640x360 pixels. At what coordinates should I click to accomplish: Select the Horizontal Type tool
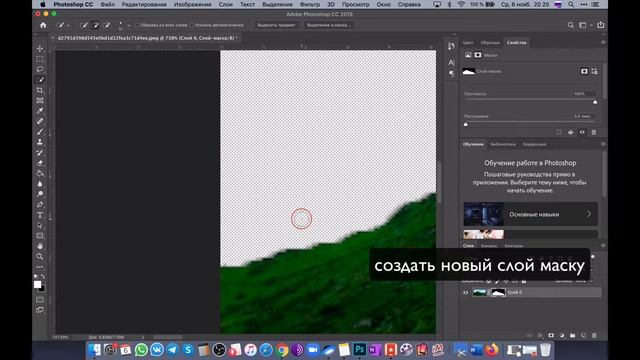click(x=40, y=215)
